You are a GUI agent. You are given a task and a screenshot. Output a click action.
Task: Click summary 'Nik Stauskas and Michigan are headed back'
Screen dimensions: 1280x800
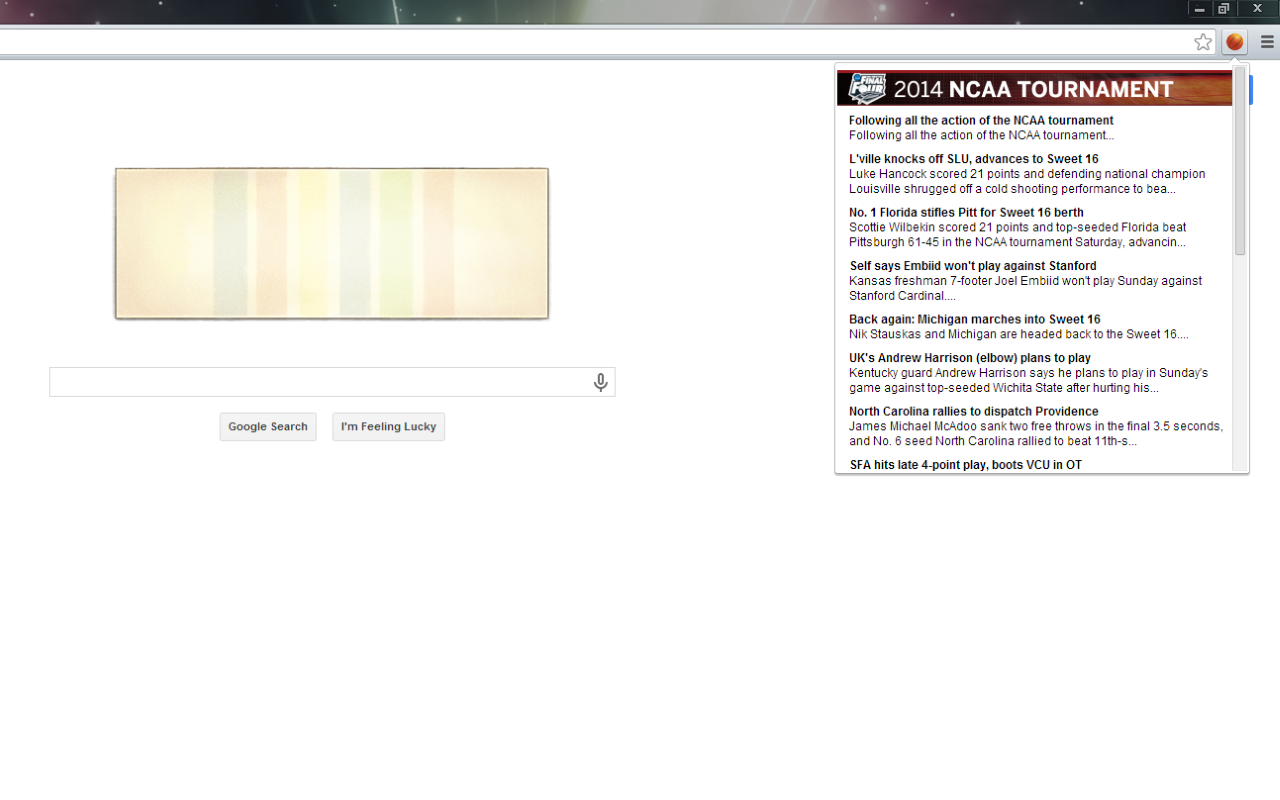coord(1019,335)
